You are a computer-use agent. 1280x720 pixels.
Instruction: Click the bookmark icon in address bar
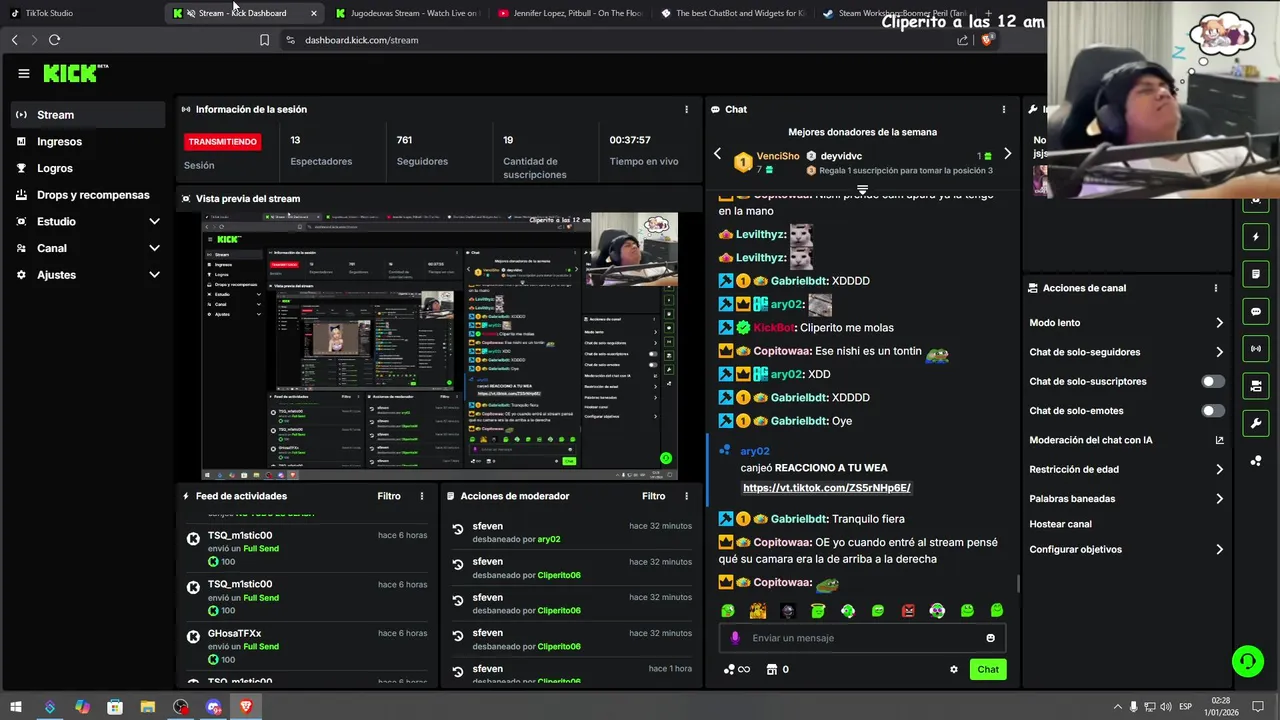click(264, 40)
